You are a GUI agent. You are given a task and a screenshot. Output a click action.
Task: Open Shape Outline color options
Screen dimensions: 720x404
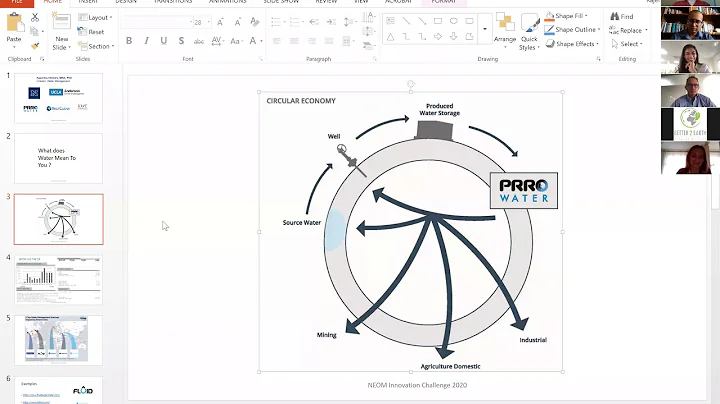click(x=572, y=29)
